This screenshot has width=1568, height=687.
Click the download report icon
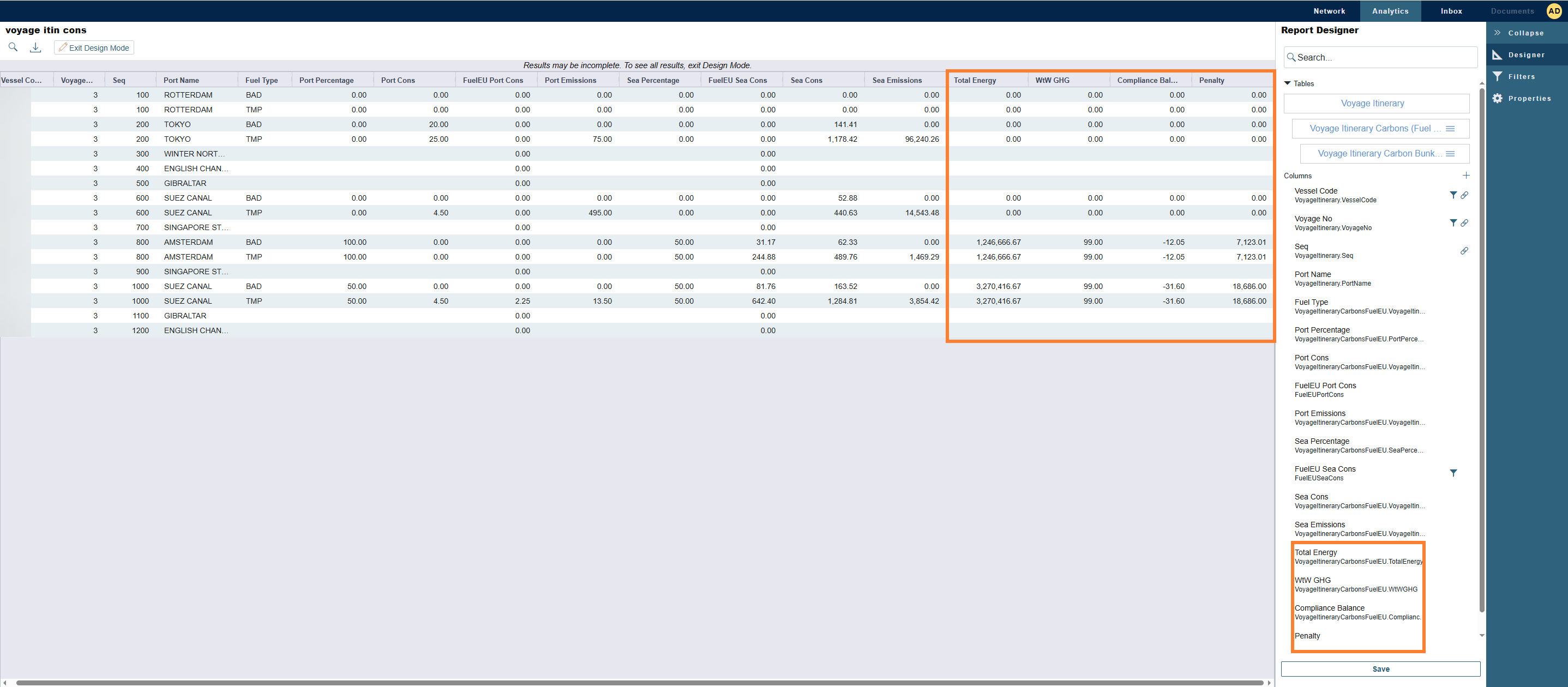click(x=35, y=47)
